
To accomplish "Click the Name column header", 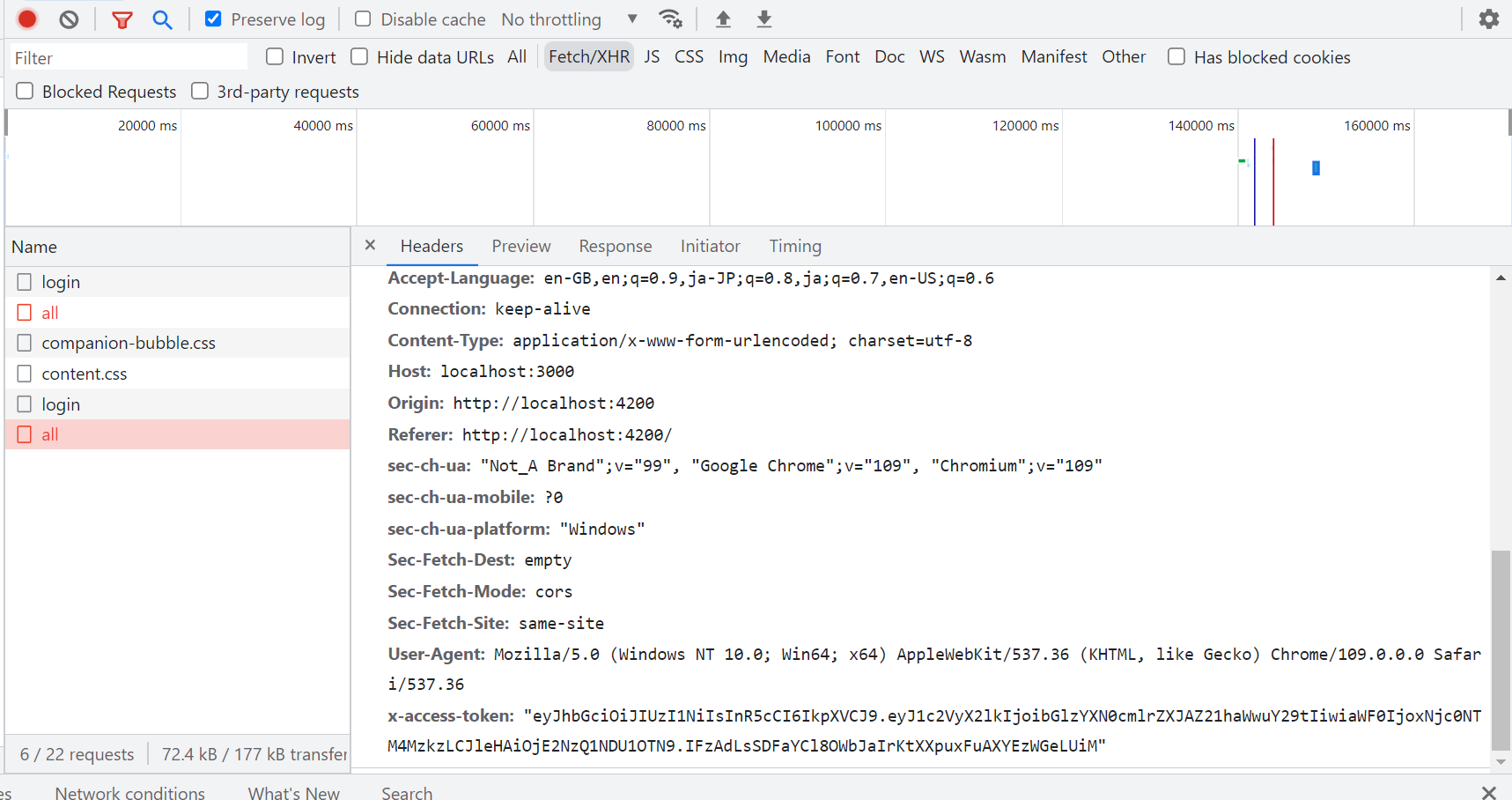I will 177,247.
